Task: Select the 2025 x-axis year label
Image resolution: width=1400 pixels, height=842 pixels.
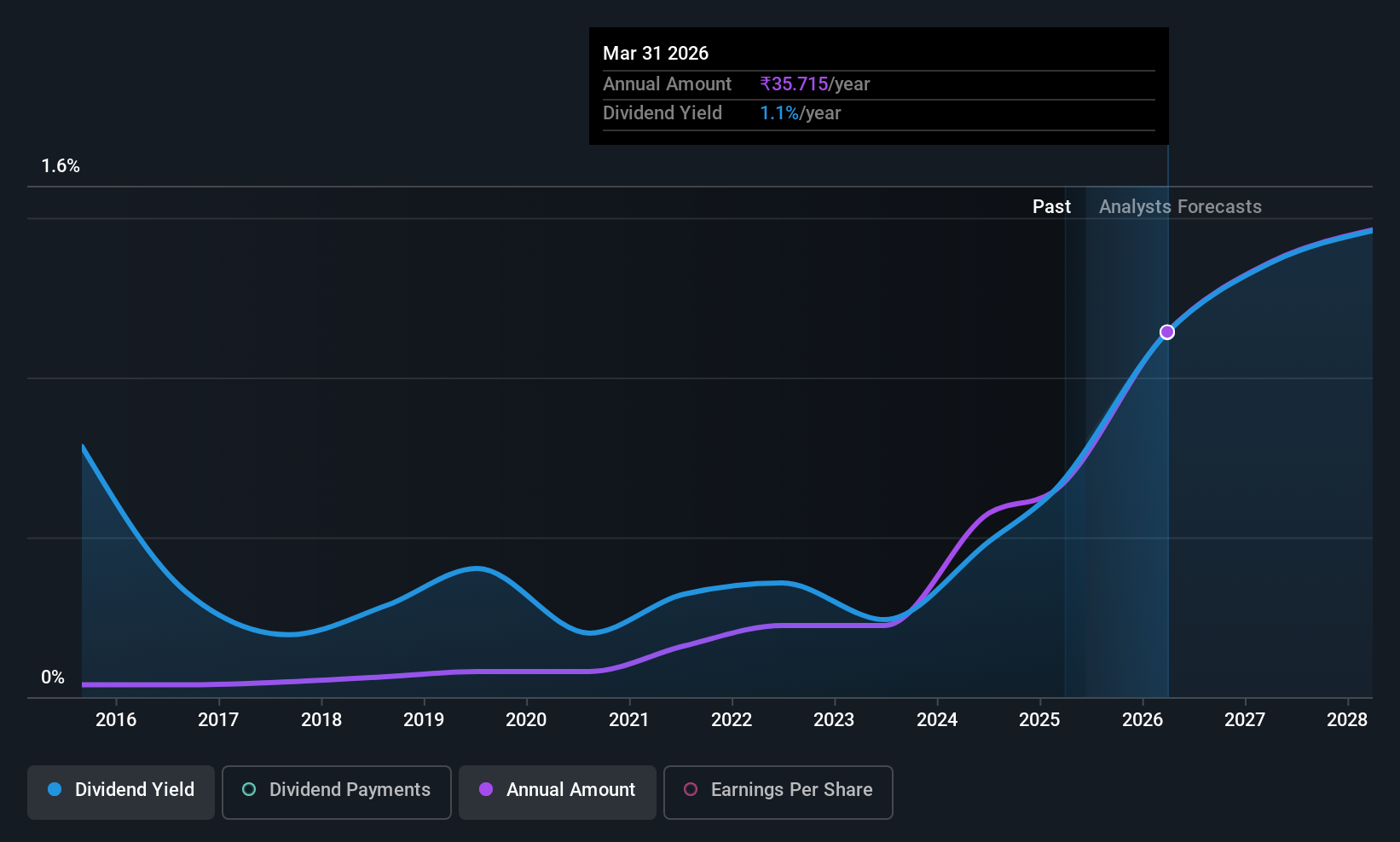Action: 1039,720
